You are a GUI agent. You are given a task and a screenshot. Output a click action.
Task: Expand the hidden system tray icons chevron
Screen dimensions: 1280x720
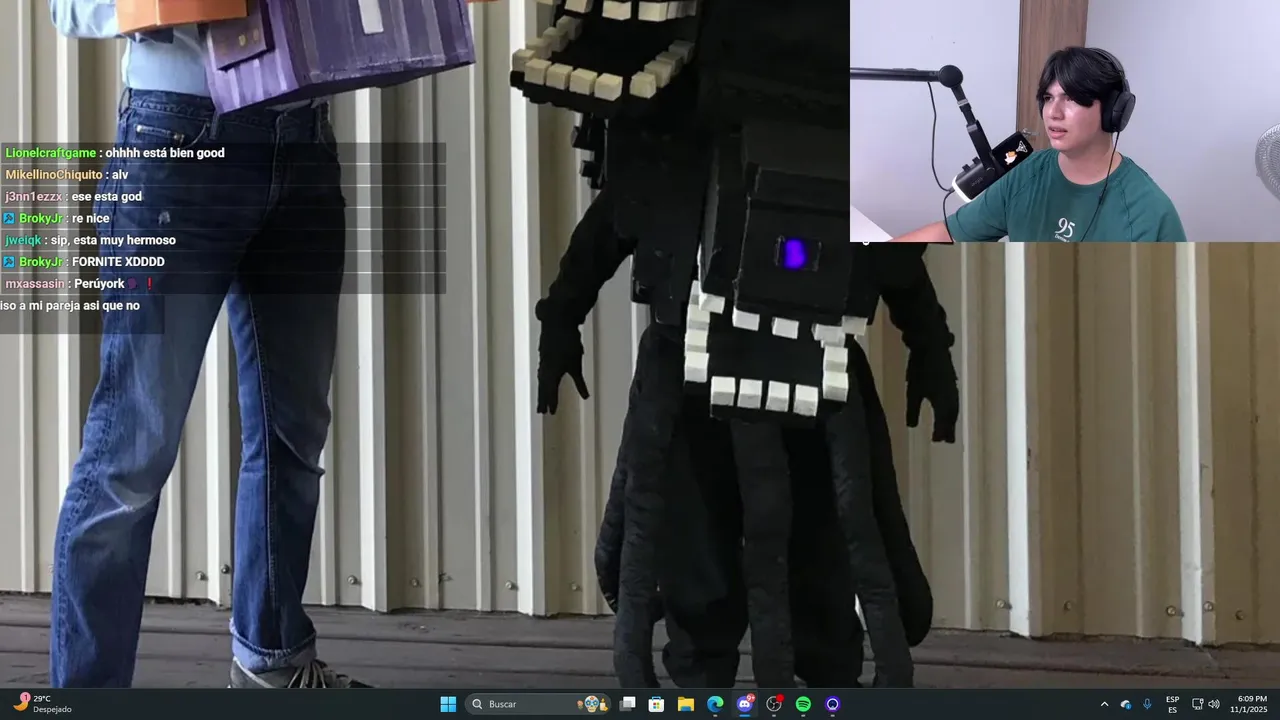[1104, 704]
